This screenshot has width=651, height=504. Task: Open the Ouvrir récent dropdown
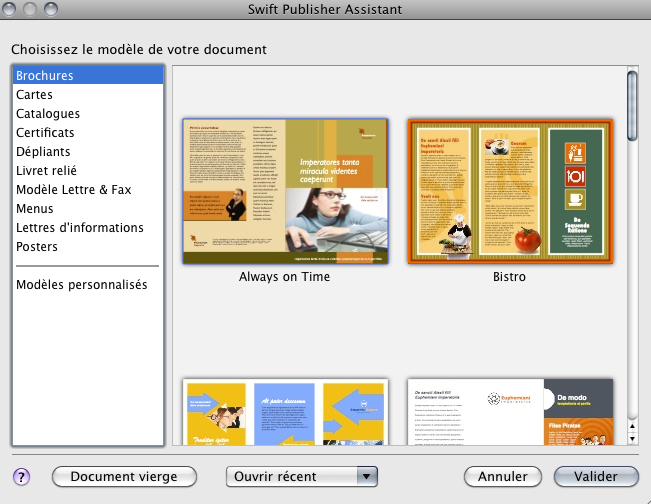click(x=302, y=477)
